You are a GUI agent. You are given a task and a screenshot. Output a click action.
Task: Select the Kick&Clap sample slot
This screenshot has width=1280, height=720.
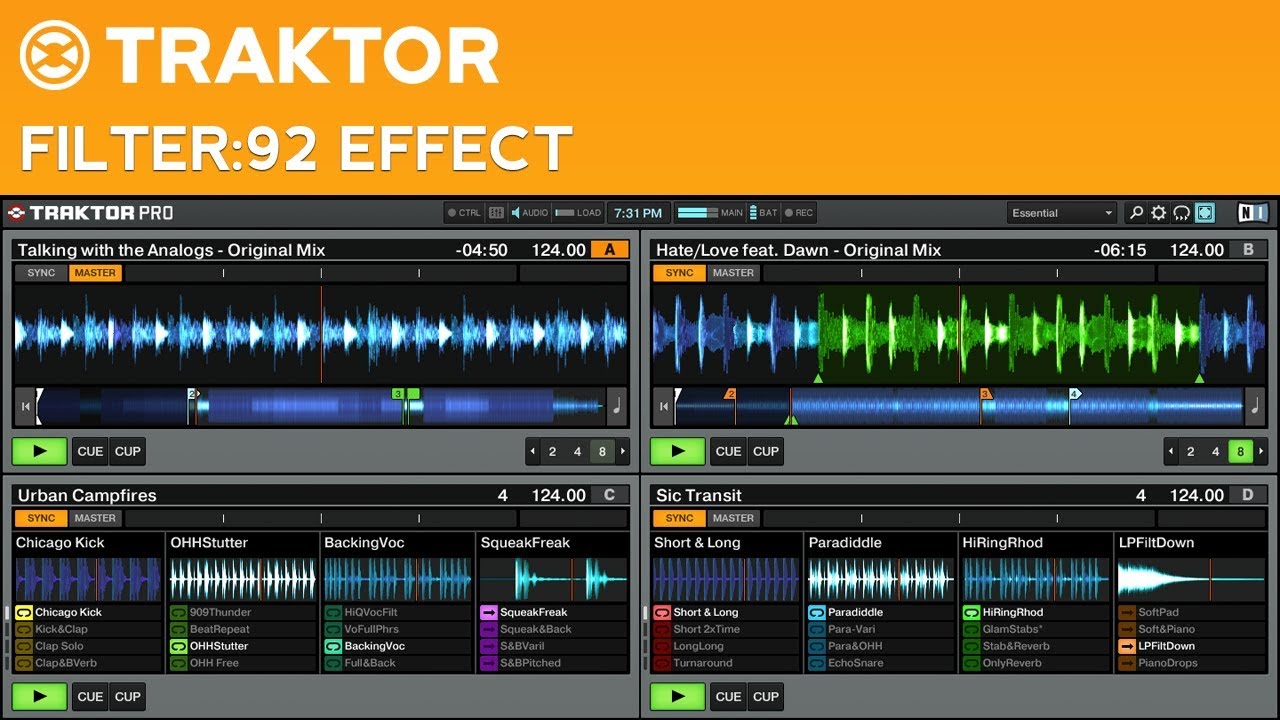(88, 629)
